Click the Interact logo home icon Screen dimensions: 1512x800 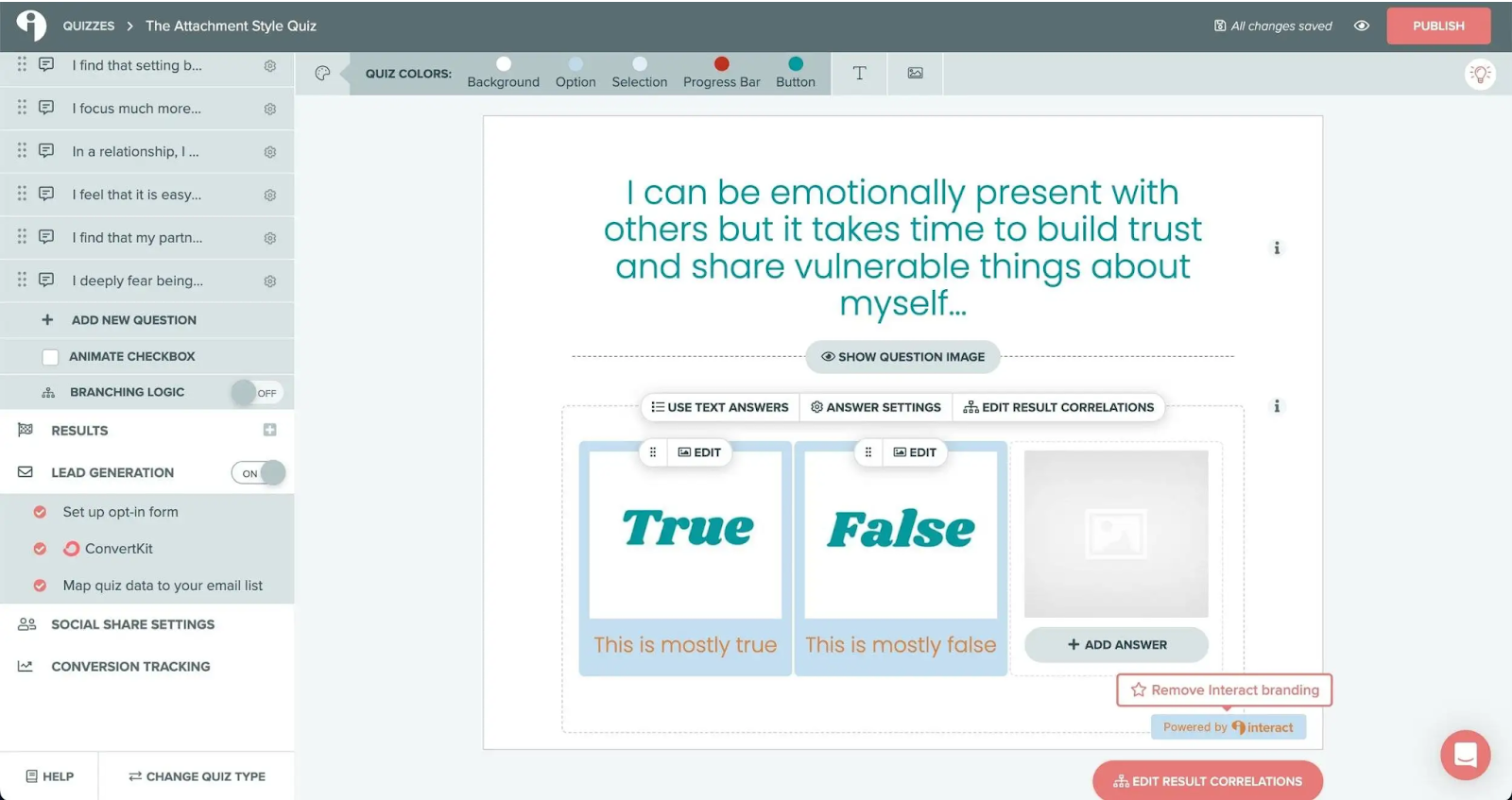coord(31,26)
